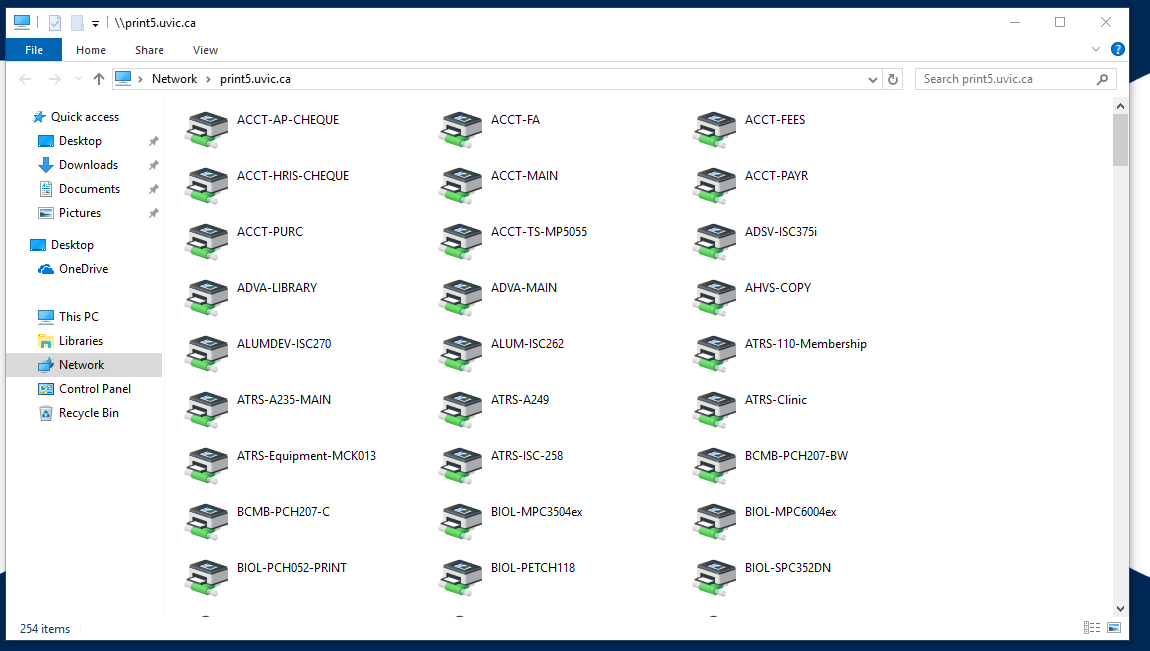This screenshot has height=651, width=1150.
Task: Select the ACCT-FA printer icon
Action: [x=461, y=129]
